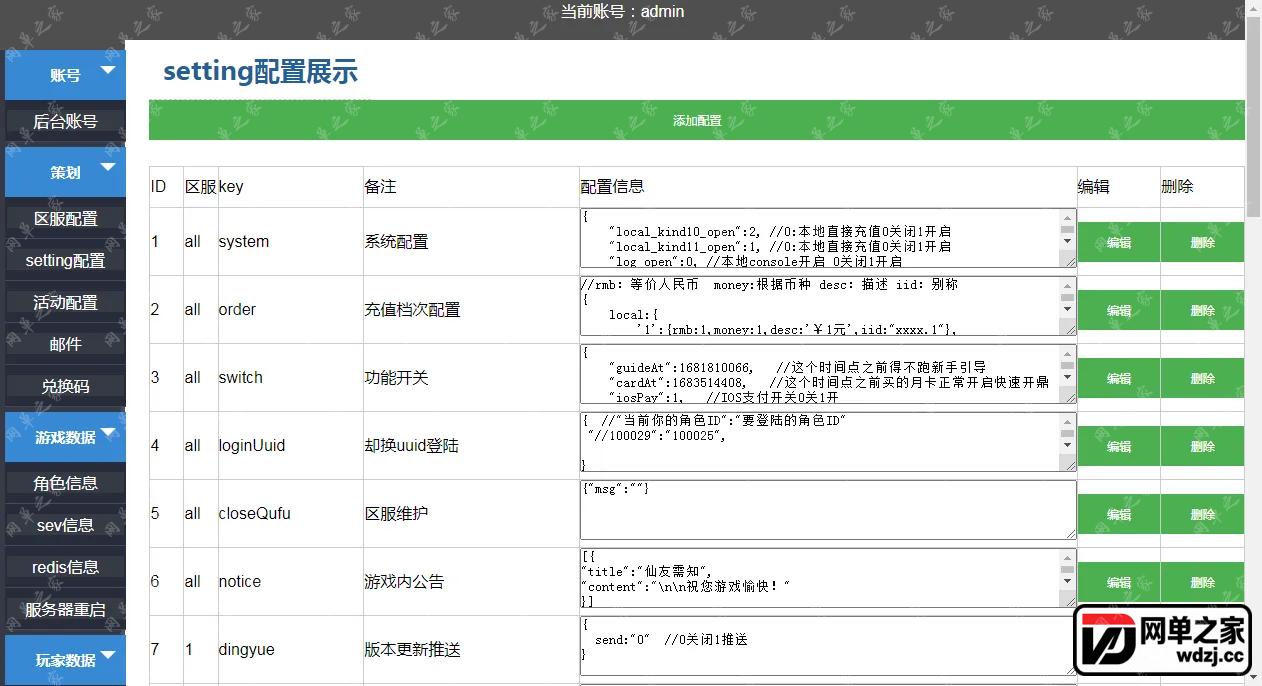Edit the order 充值档次配置 row

1118,310
